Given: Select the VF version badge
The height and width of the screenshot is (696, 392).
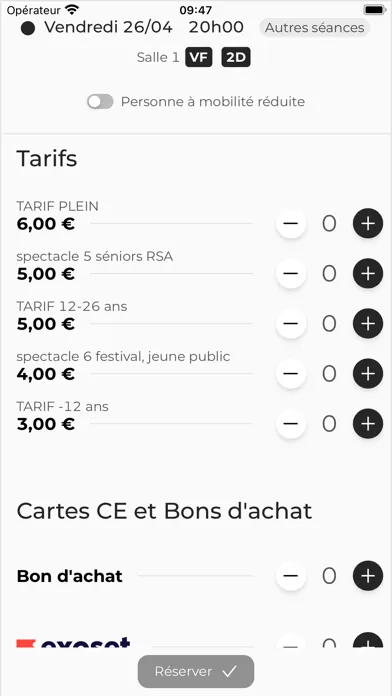Looking at the screenshot, I should (198, 58).
